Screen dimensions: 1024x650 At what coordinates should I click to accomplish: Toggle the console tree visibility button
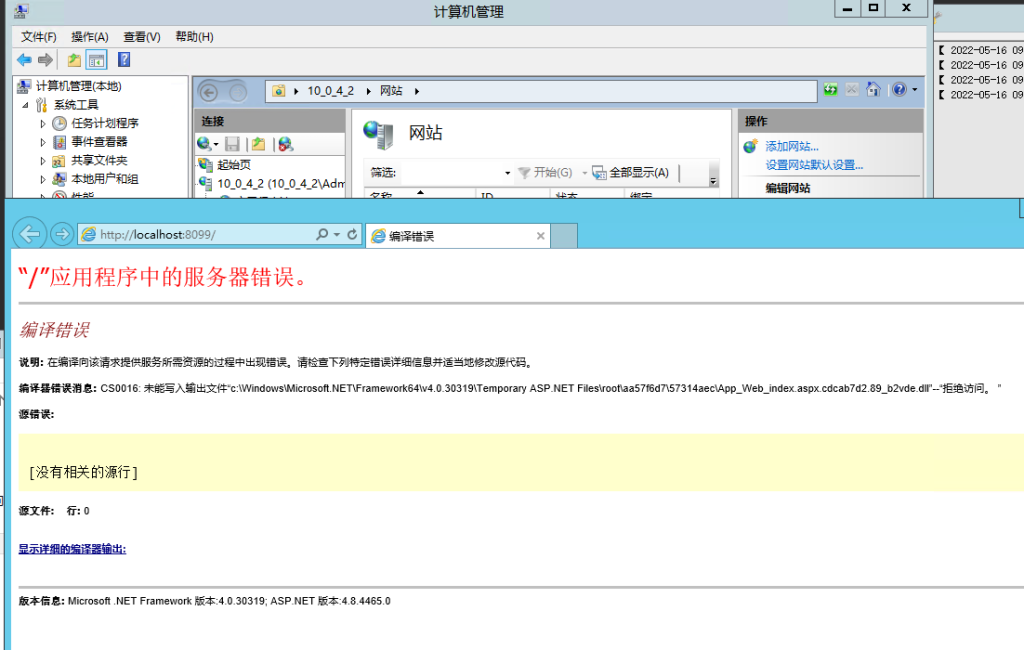point(97,59)
